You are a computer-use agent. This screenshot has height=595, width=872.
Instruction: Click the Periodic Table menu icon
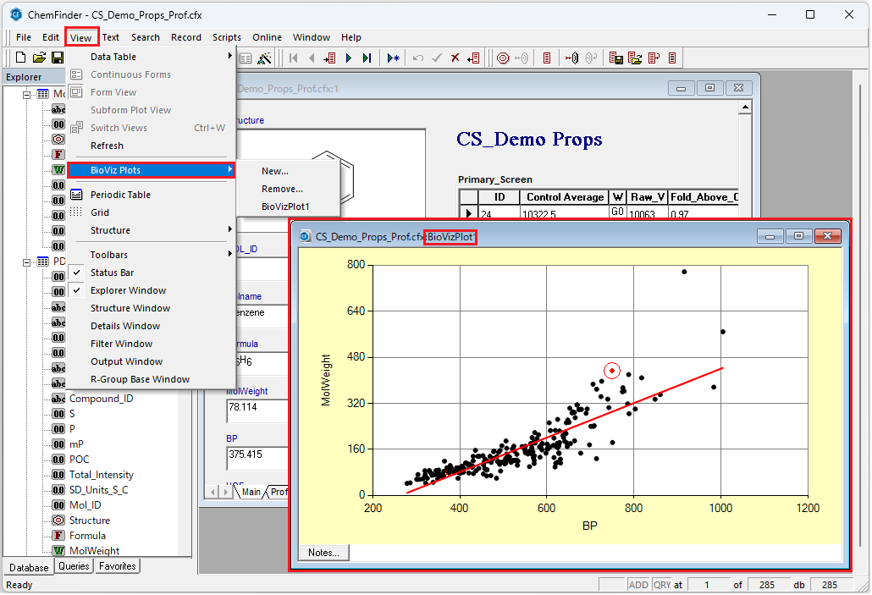click(x=77, y=195)
